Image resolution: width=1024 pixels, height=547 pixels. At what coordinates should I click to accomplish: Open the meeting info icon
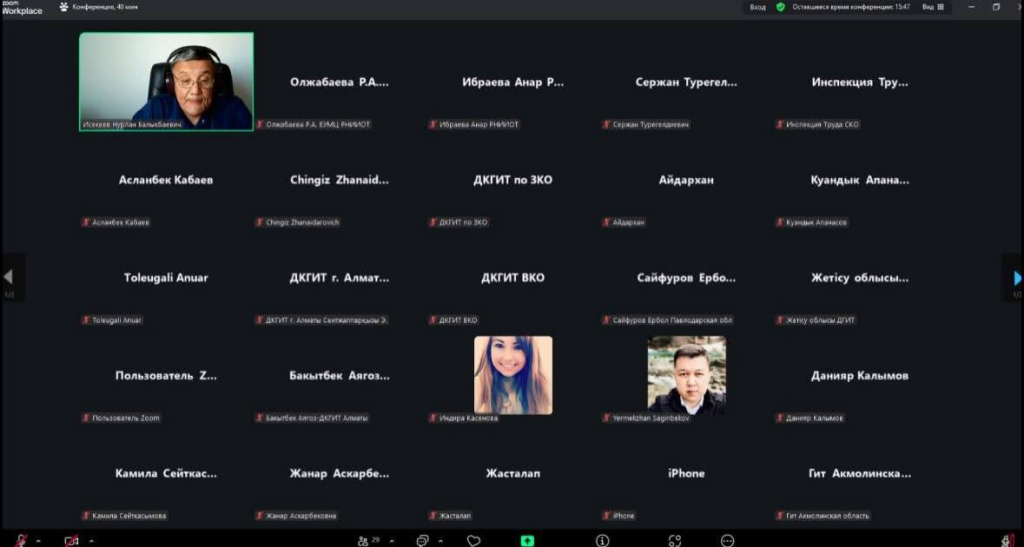click(602, 540)
